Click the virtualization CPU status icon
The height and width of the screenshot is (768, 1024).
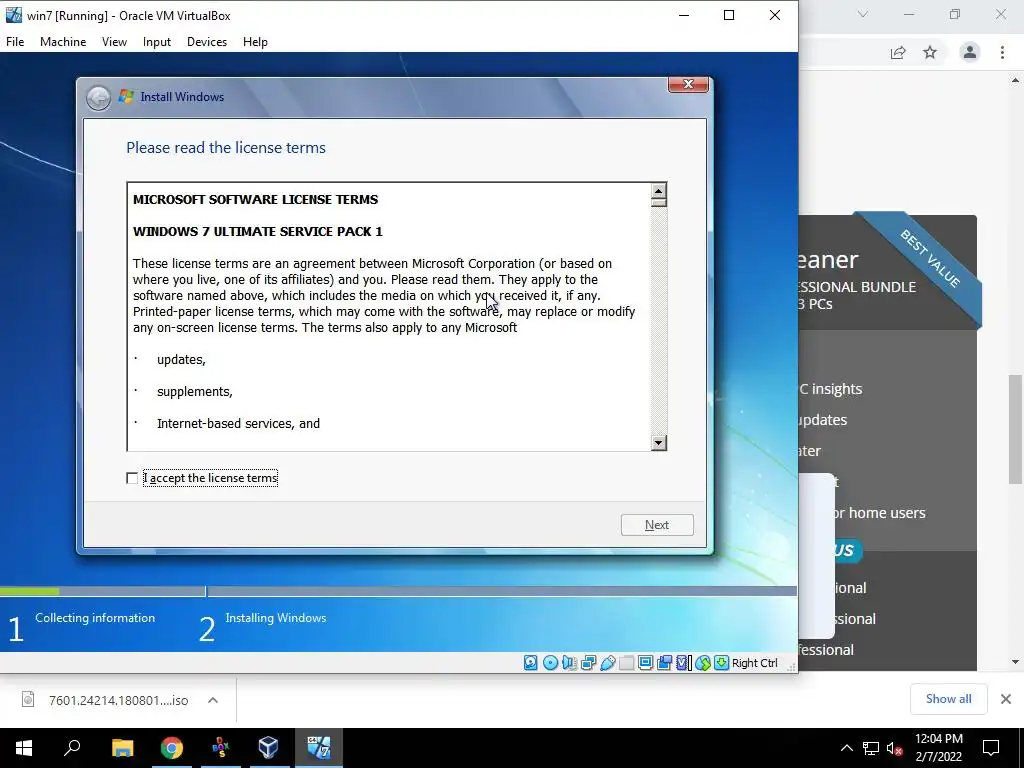(x=682, y=663)
